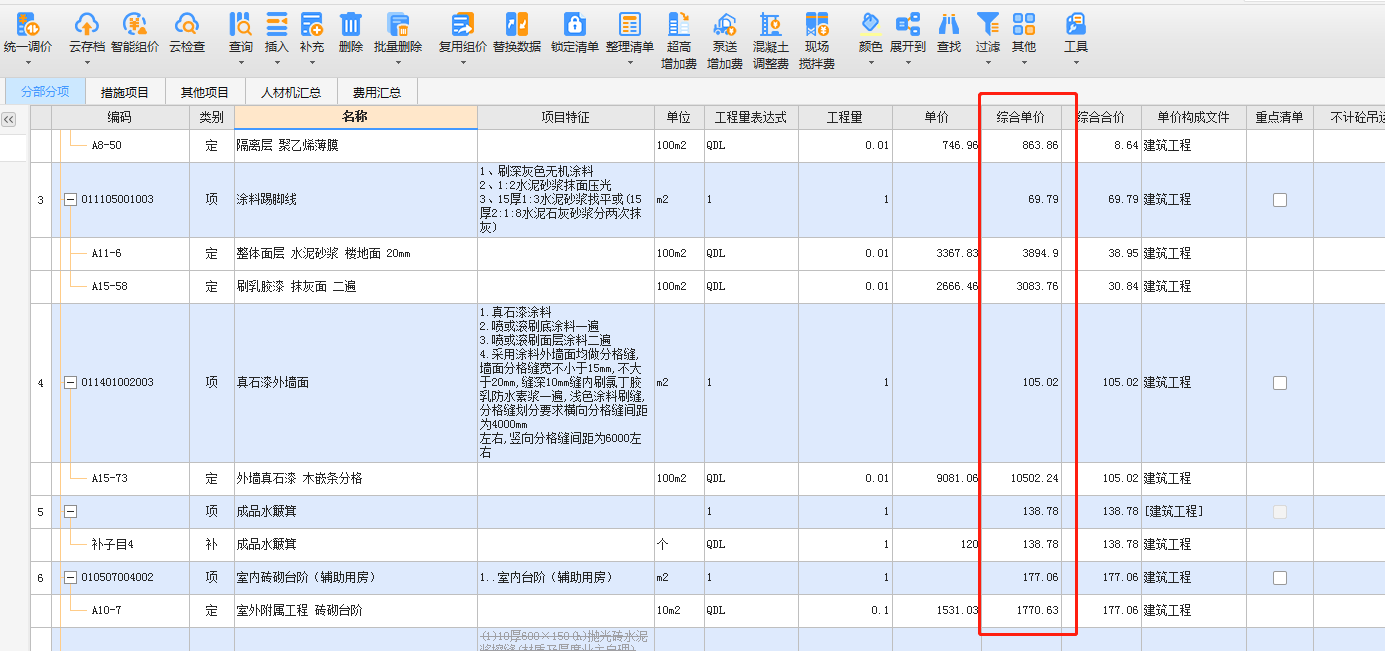Screen dimensions: 1385x651
Task: Click the 编码 column header
Action: (120, 118)
